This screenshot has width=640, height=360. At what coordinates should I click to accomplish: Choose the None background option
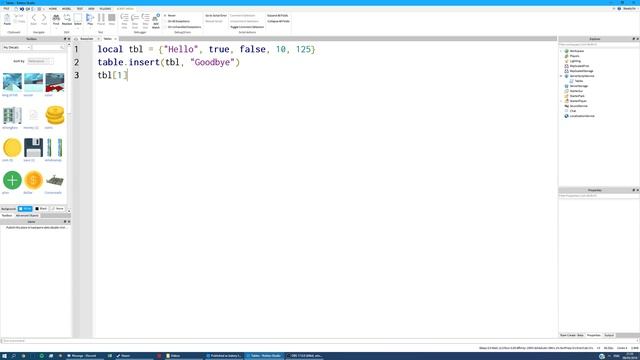pyautogui.click(x=57, y=209)
